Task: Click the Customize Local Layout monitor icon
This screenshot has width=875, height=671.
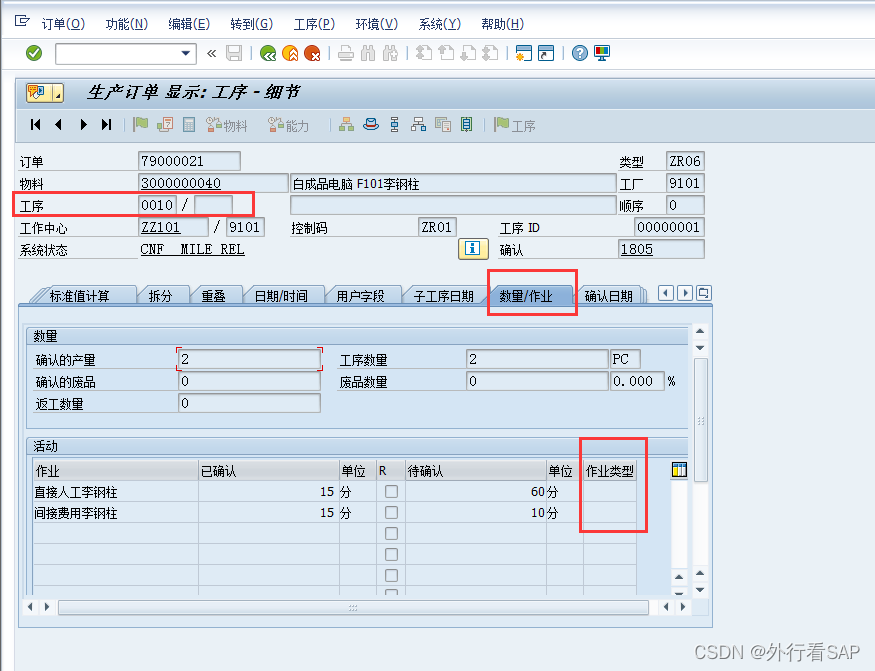Action: (x=602, y=54)
